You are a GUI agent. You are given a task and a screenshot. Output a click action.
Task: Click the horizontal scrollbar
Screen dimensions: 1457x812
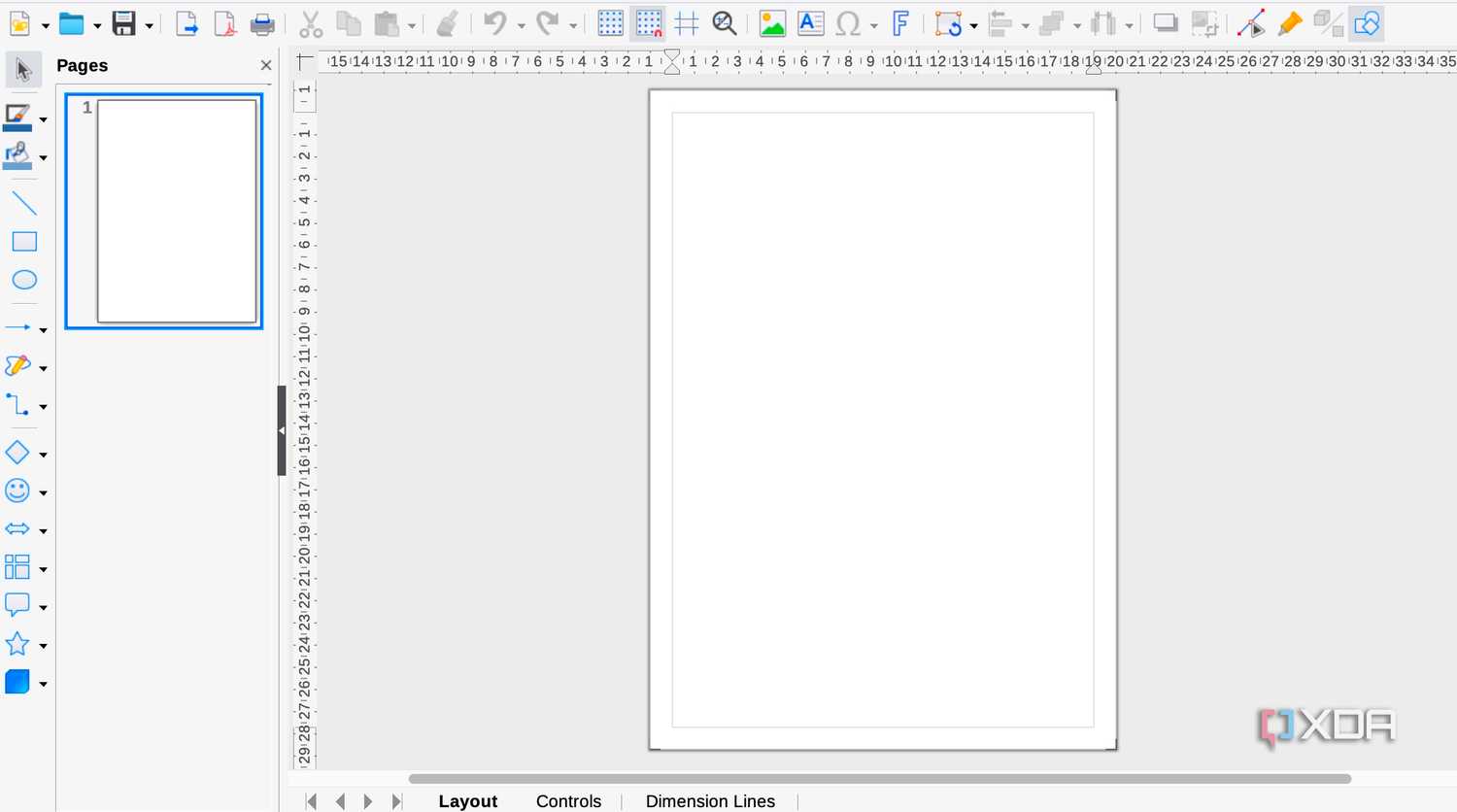point(879,778)
